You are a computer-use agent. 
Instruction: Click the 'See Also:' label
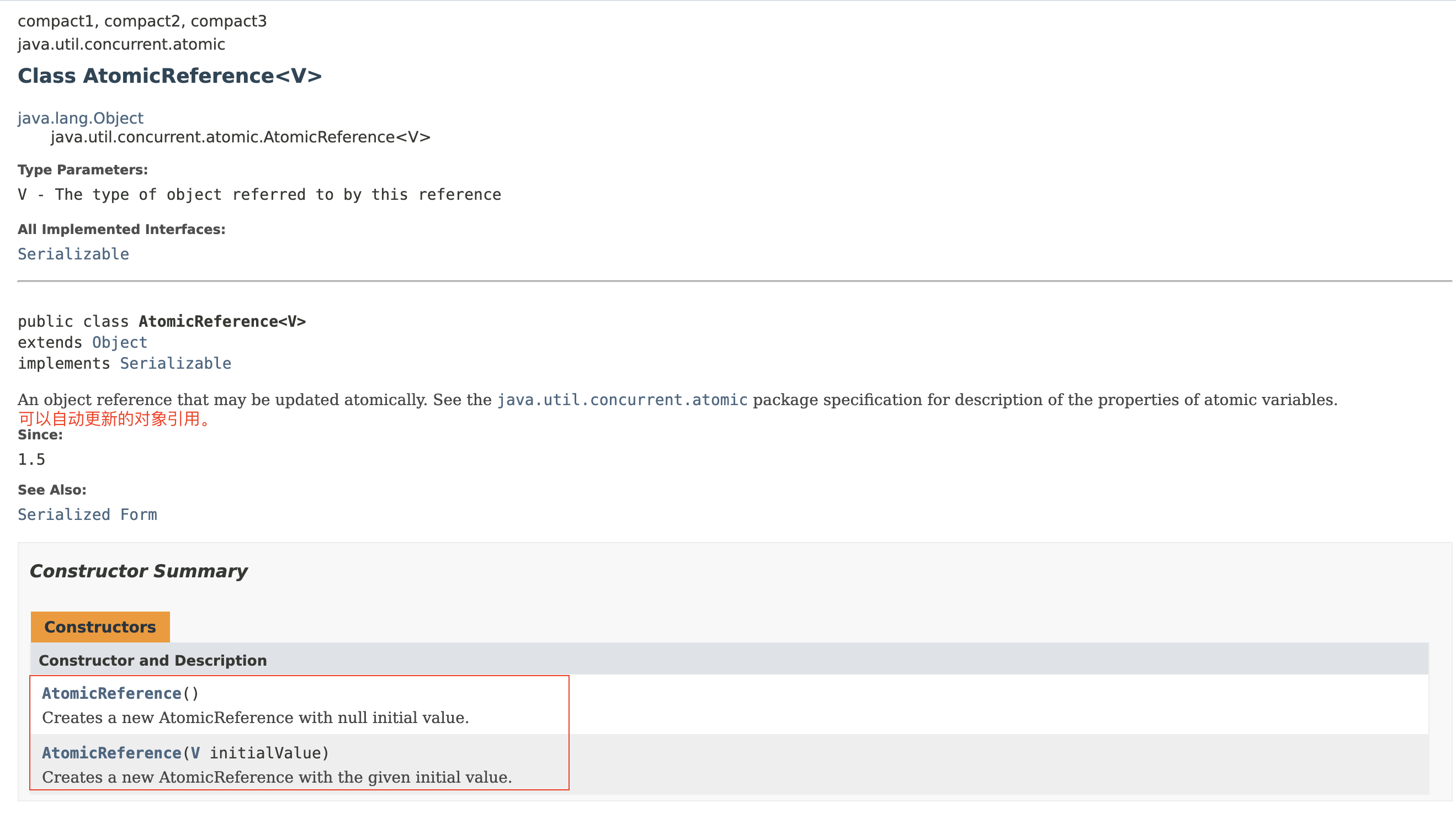[x=52, y=490]
